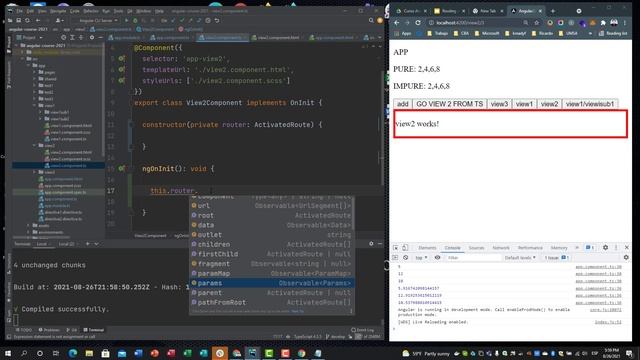Select 'pathFromRoot' completion suggestion
Image resolution: width=640 pixels, height=360 pixels.
[272, 302]
